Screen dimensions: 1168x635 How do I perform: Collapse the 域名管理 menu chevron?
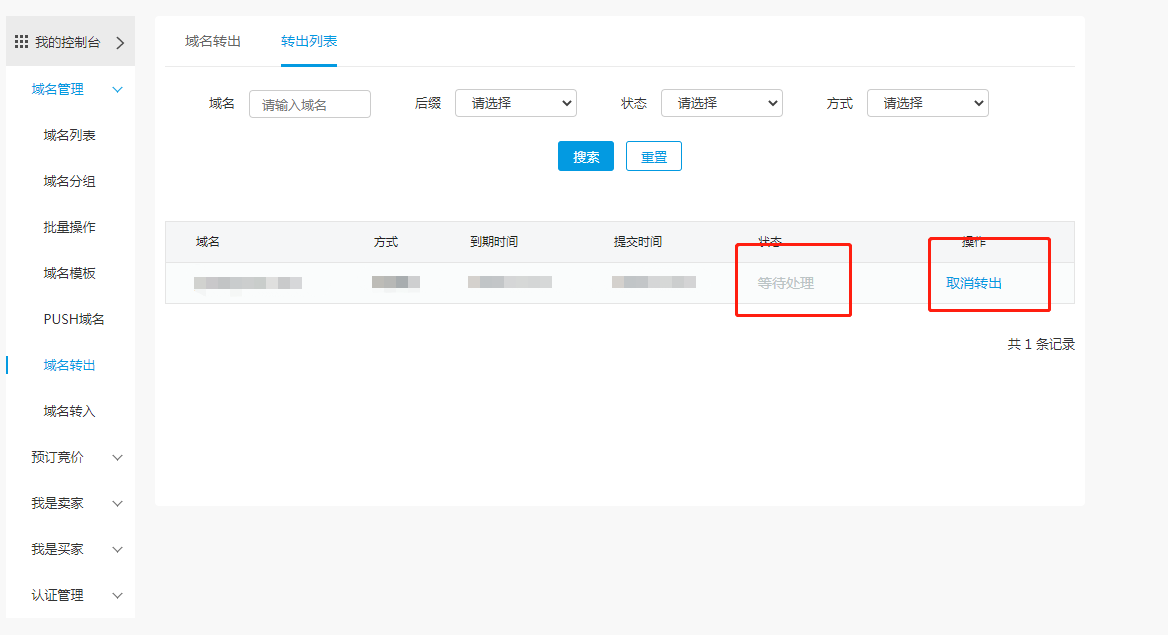coord(117,90)
